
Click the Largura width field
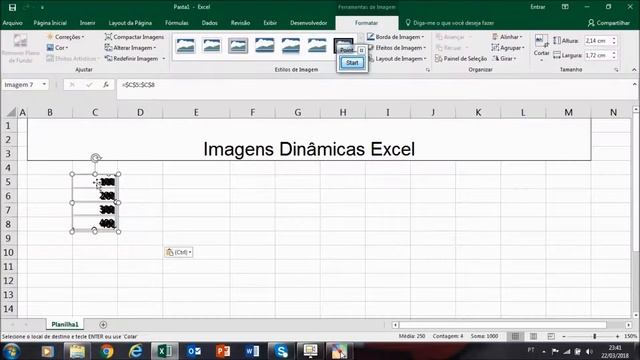click(x=598, y=55)
